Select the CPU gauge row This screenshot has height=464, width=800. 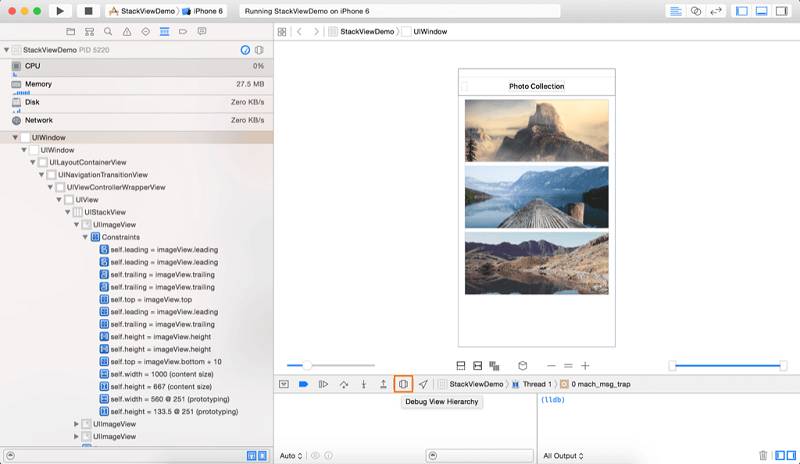(137, 66)
